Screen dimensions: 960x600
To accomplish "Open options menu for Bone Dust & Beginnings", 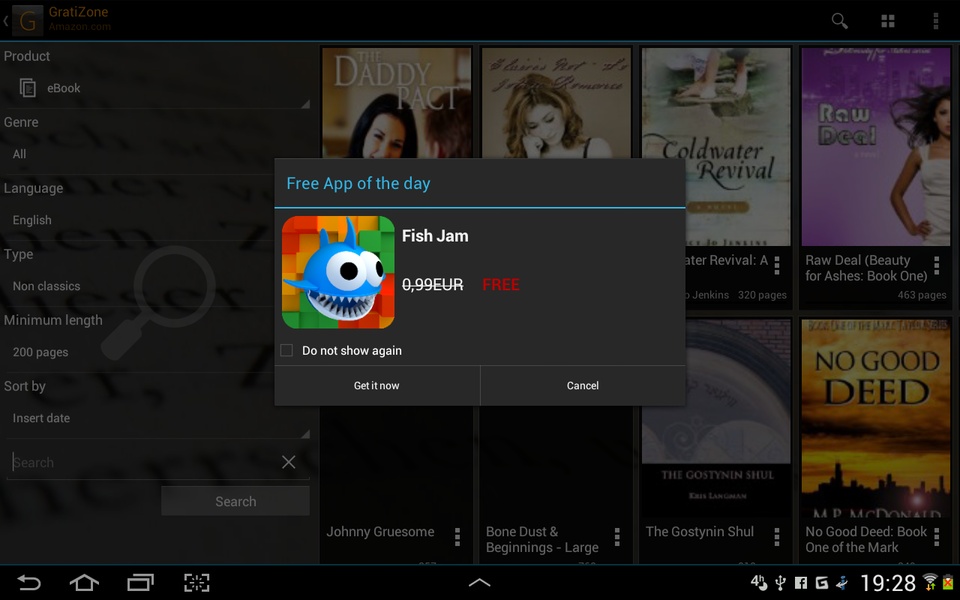I will [x=617, y=536].
